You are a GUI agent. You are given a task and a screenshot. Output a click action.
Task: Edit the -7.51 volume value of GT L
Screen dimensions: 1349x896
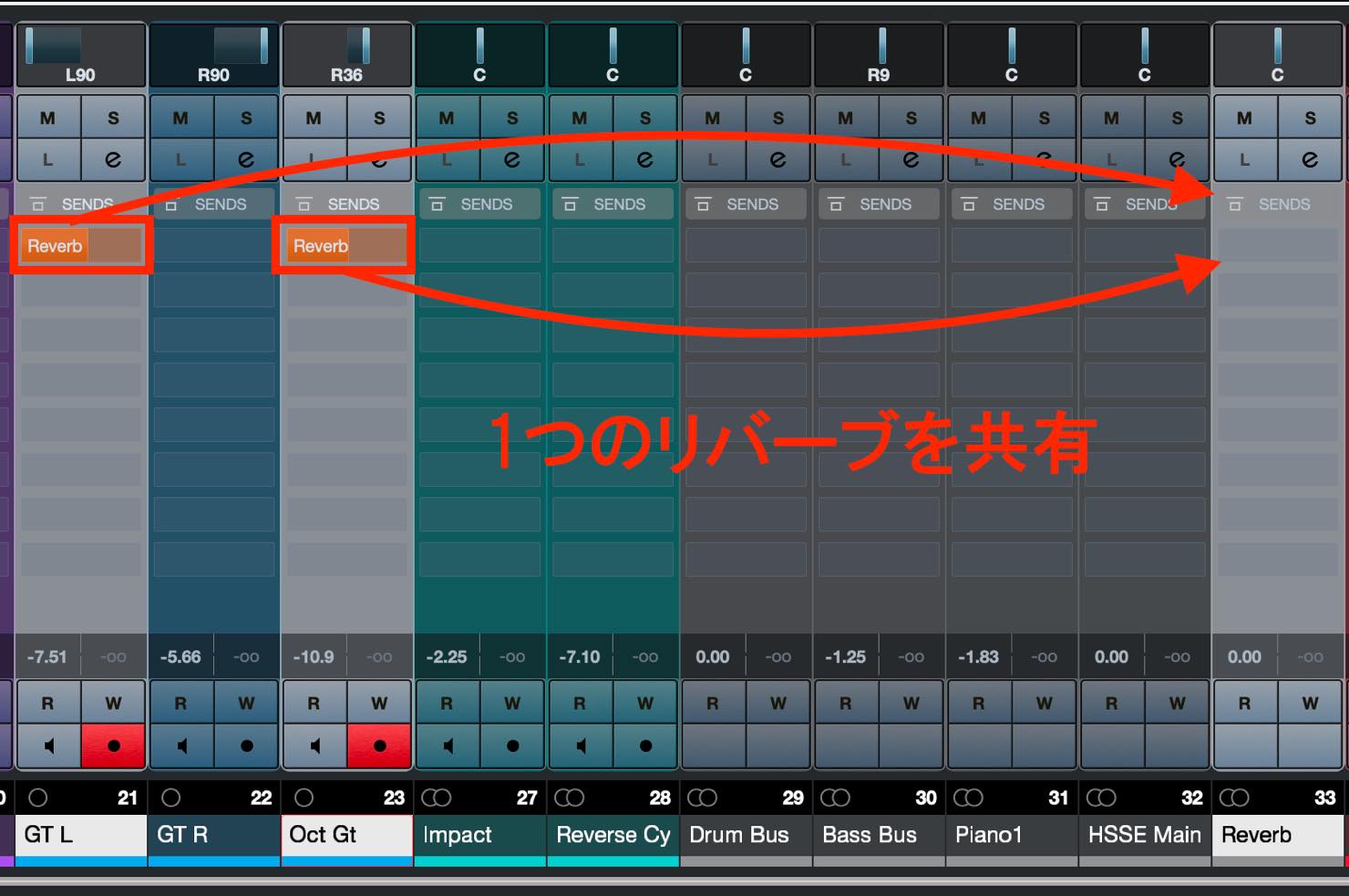point(47,657)
